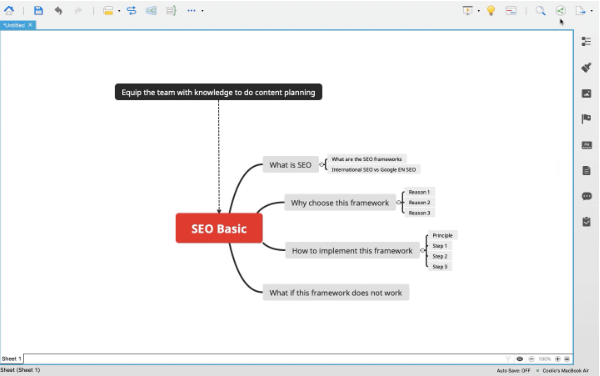The image size is (600, 376).
Task: Expand the more options ellipsis dropdown
Action: pos(202,11)
